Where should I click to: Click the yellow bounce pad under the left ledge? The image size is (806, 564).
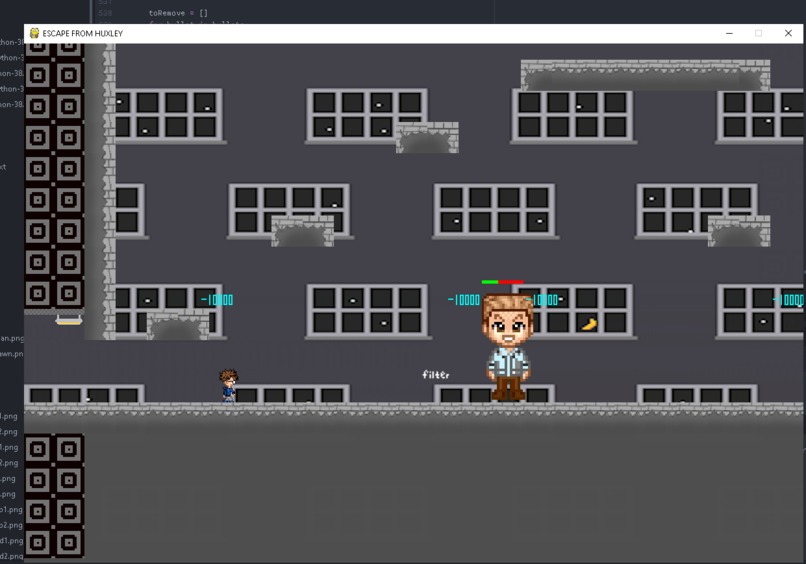(x=69, y=320)
